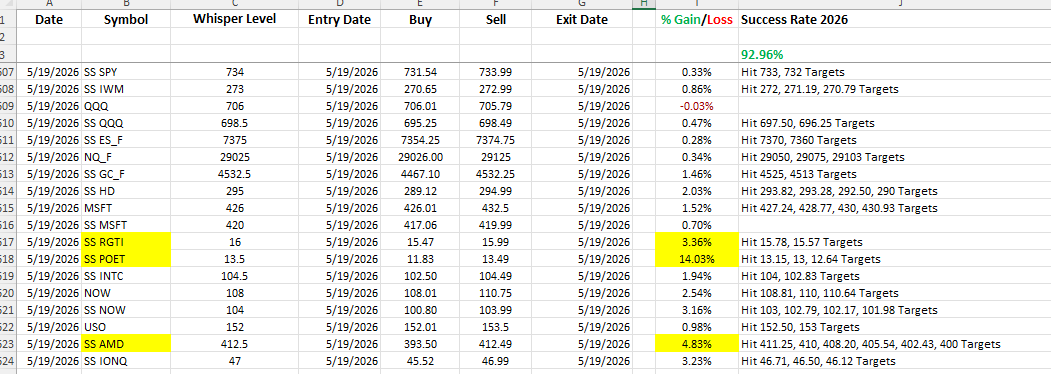The height and width of the screenshot is (374, 1051).
Task: Select the 3.23% gain cell for SS IONQ
Action: pyautogui.click(x=697, y=361)
